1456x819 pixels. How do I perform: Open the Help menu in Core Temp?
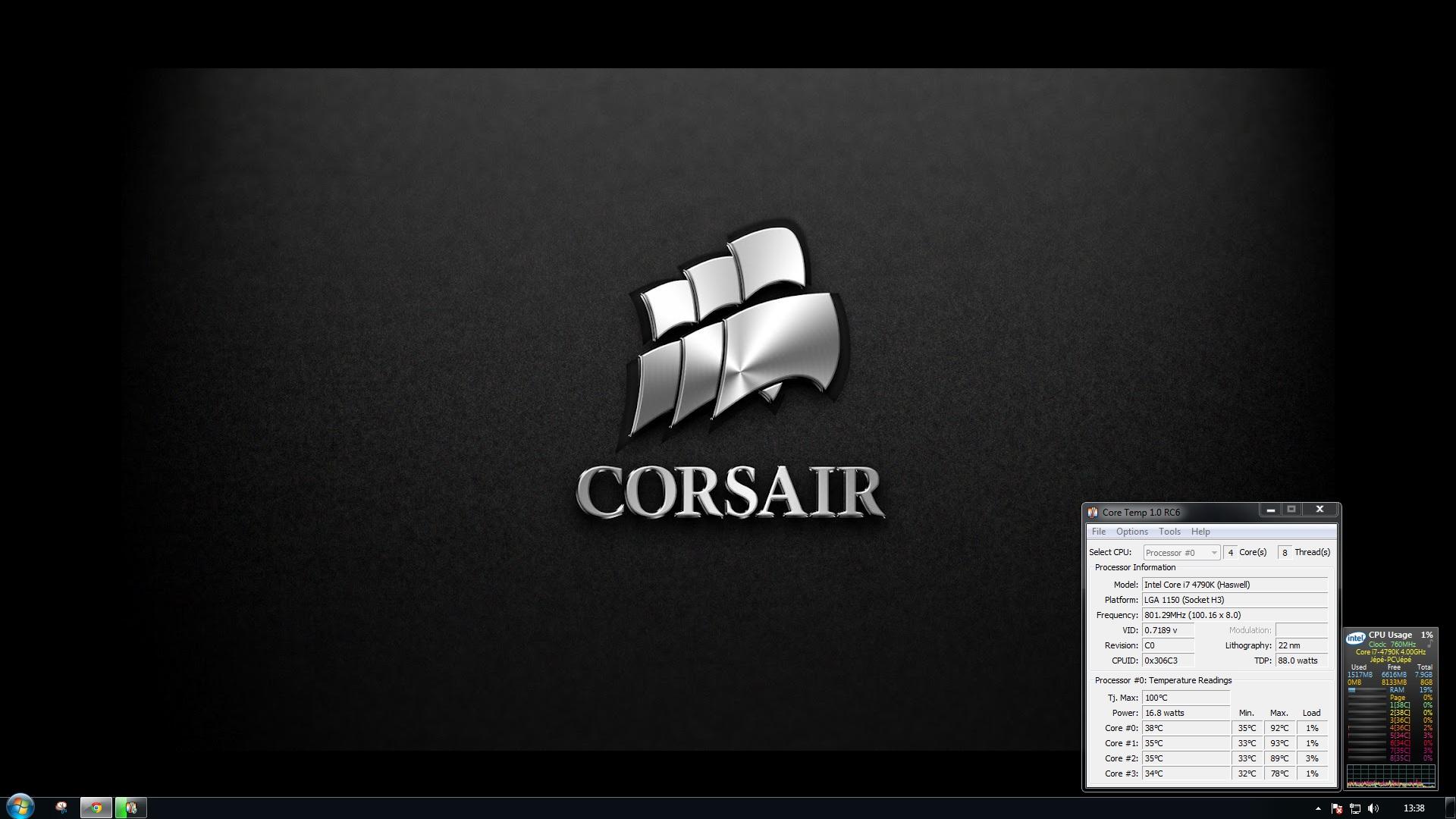(1200, 532)
